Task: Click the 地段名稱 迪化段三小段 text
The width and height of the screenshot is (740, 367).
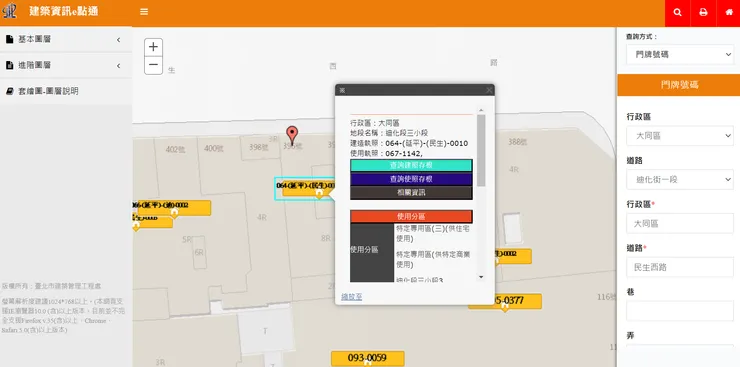Action: point(389,133)
